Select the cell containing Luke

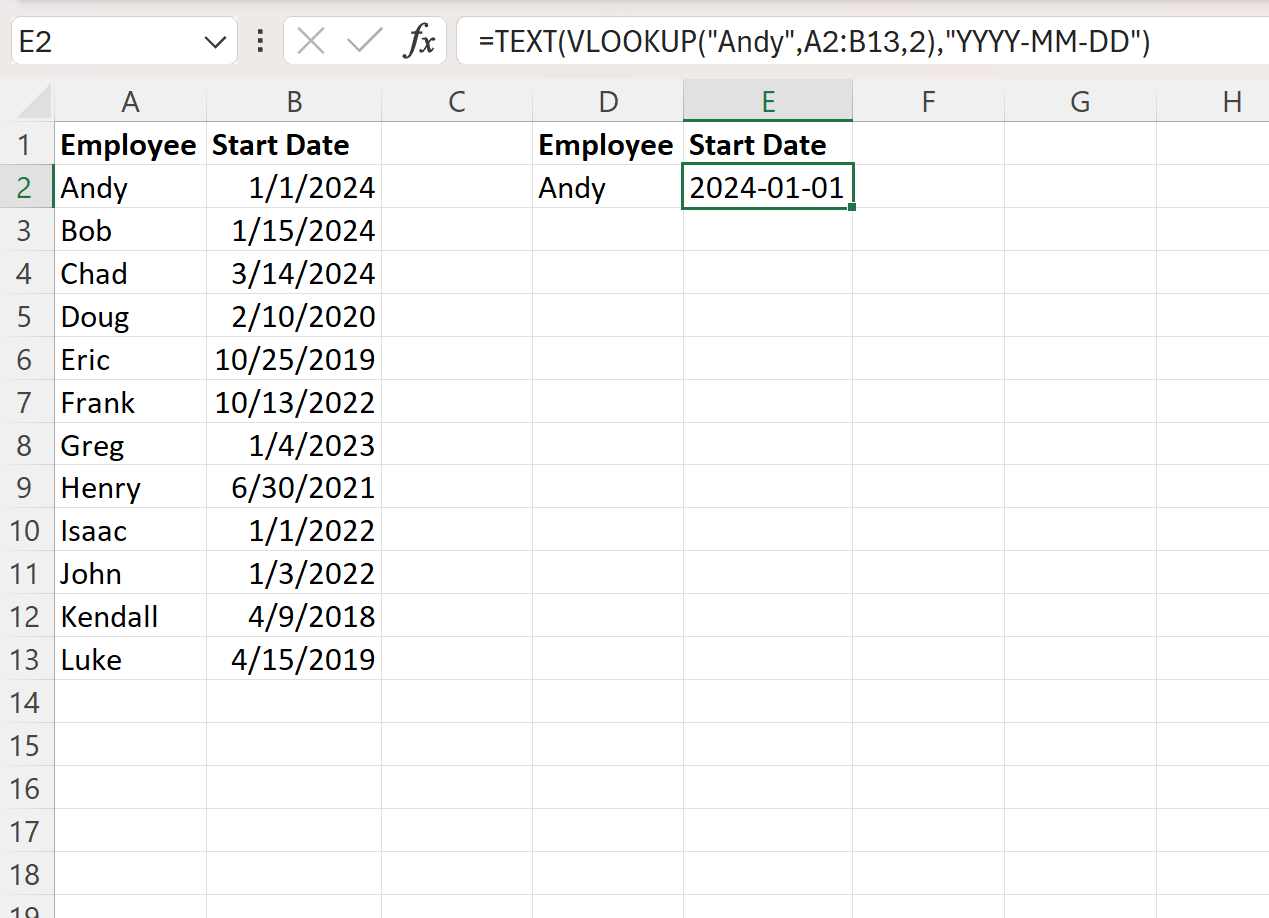pos(130,660)
